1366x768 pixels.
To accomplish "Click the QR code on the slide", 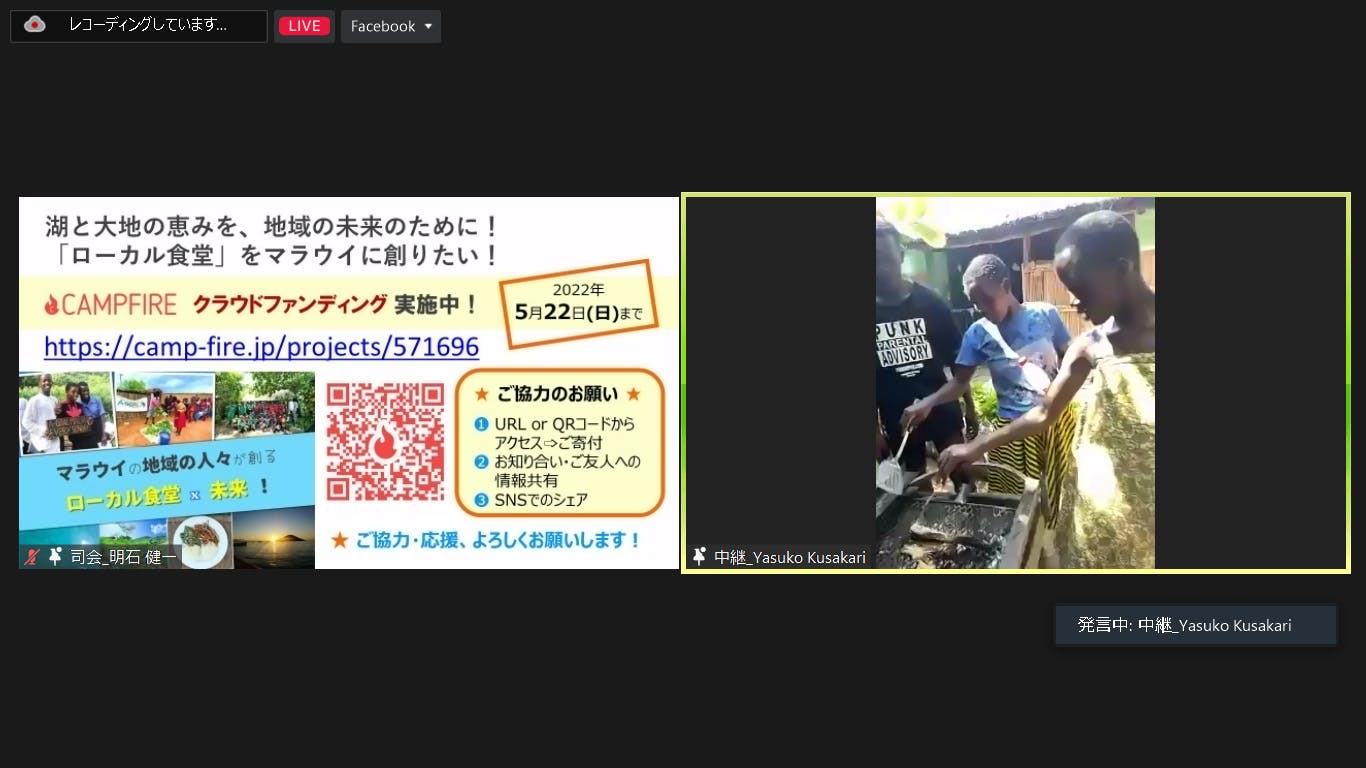I will (x=385, y=441).
